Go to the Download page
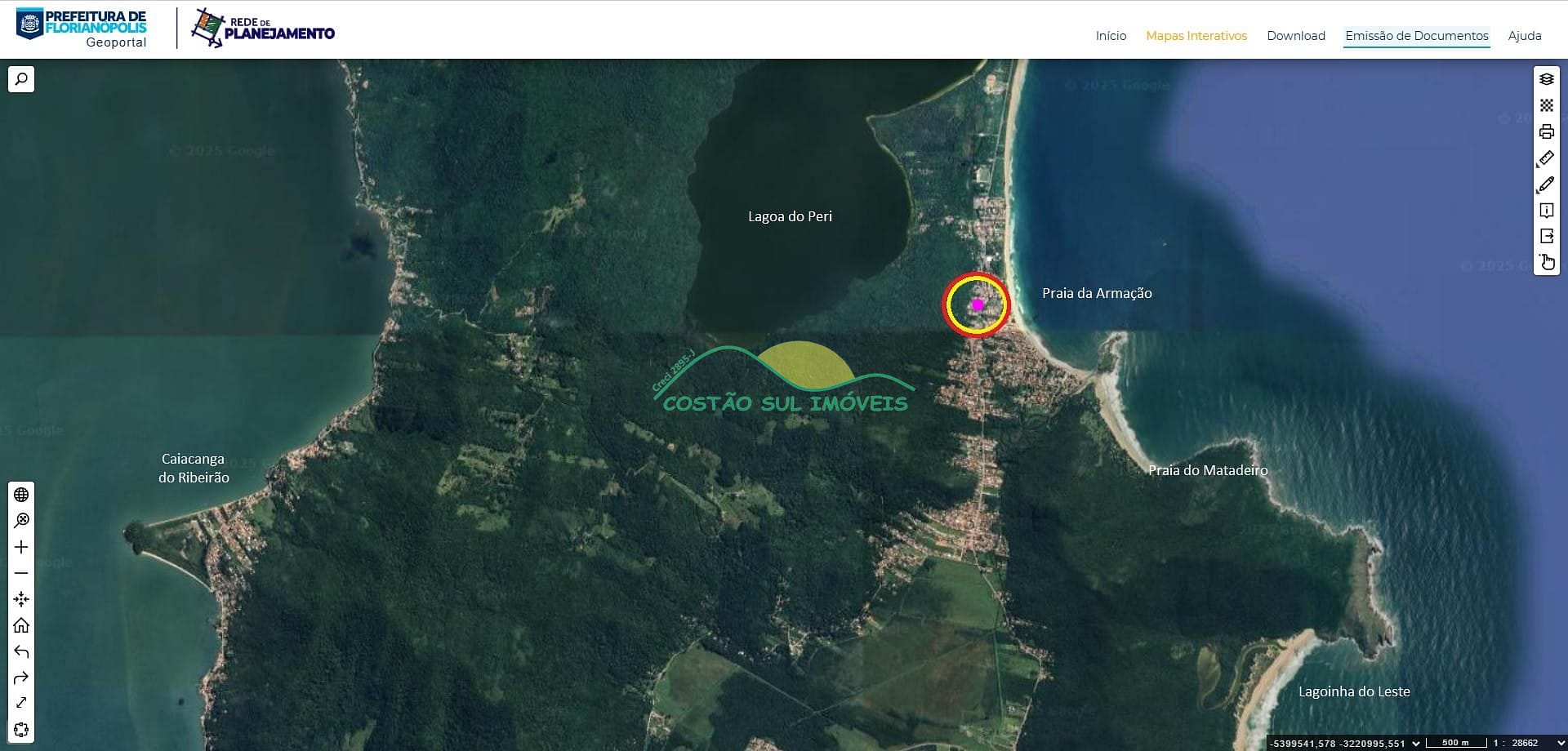Image resolution: width=1568 pixels, height=751 pixels. pos(1295,36)
